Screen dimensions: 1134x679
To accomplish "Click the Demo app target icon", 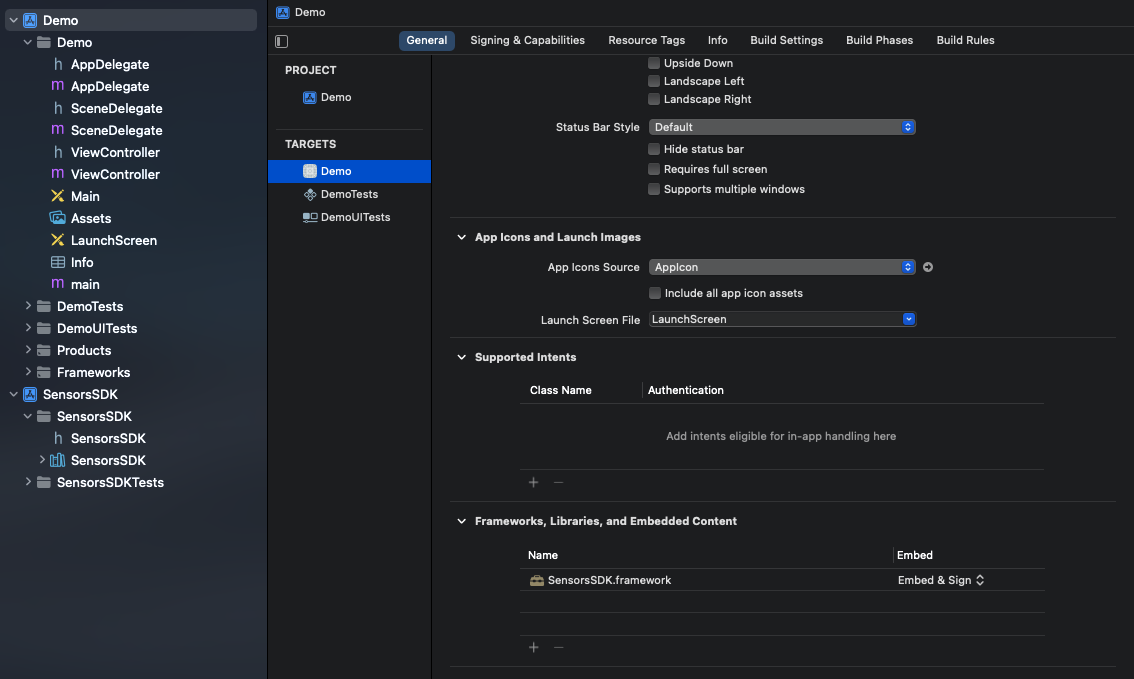I will 310,171.
